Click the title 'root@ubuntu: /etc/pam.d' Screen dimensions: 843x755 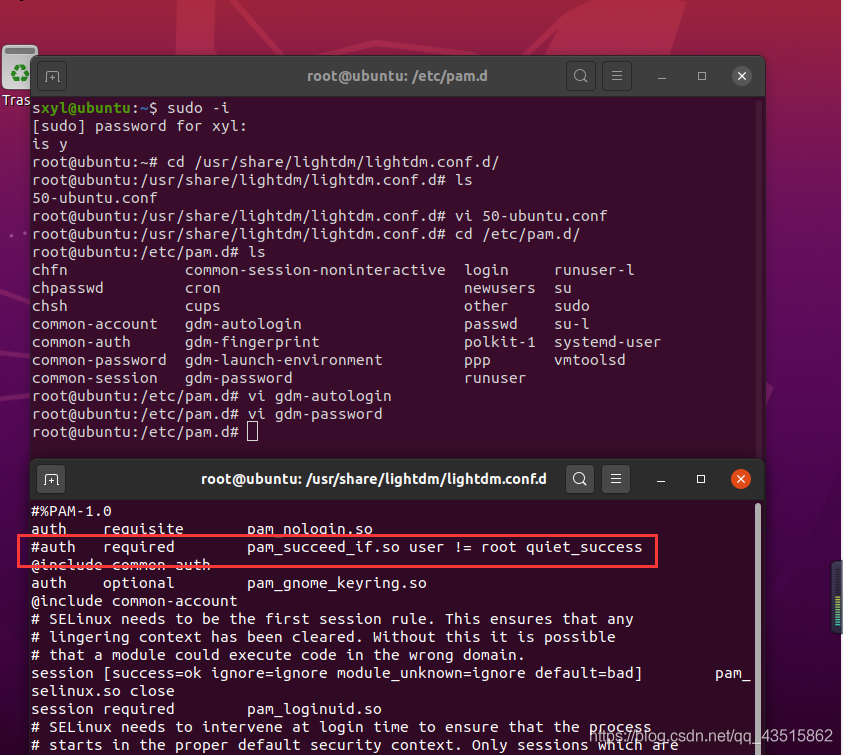pos(397,76)
